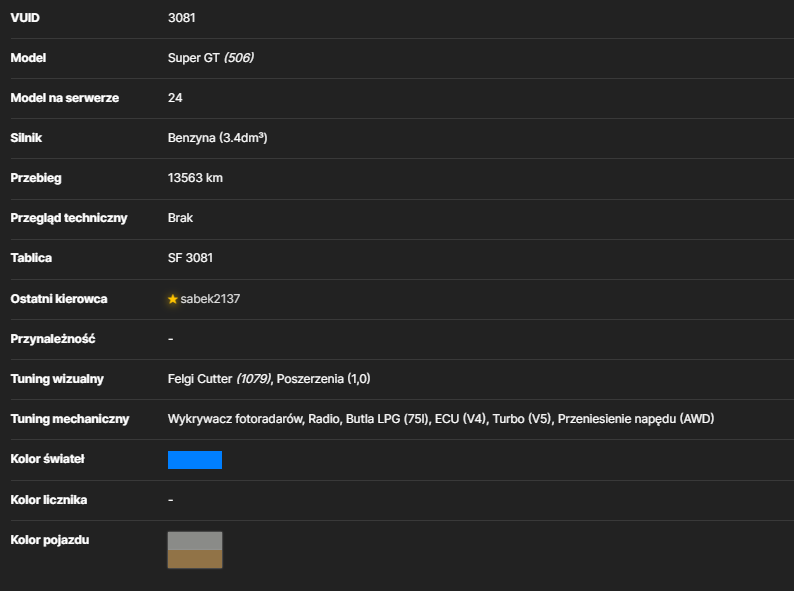Click Butla LPG (75l) entry

pos(387,419)
